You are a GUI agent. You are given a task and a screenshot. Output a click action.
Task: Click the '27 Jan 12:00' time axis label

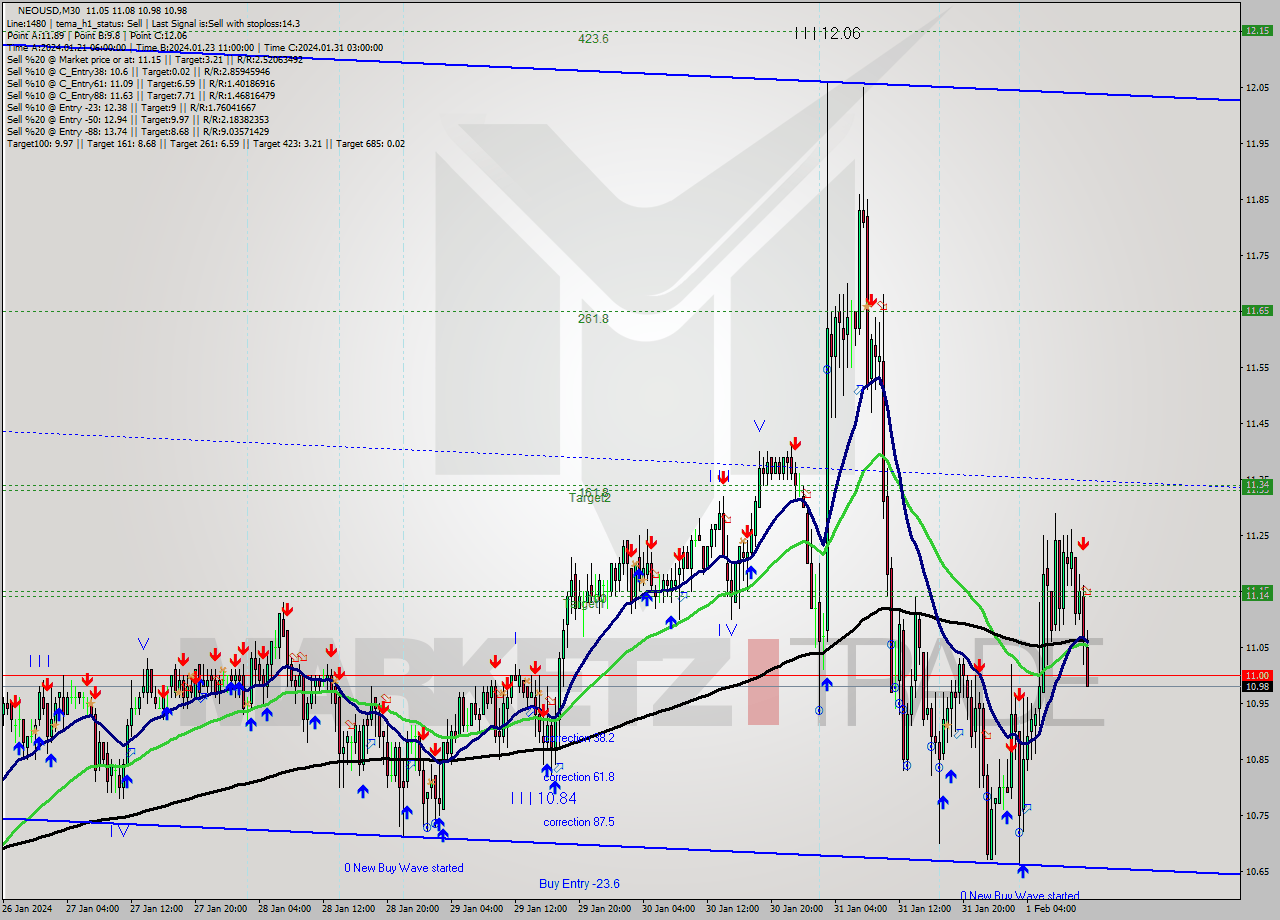[157, 909]
